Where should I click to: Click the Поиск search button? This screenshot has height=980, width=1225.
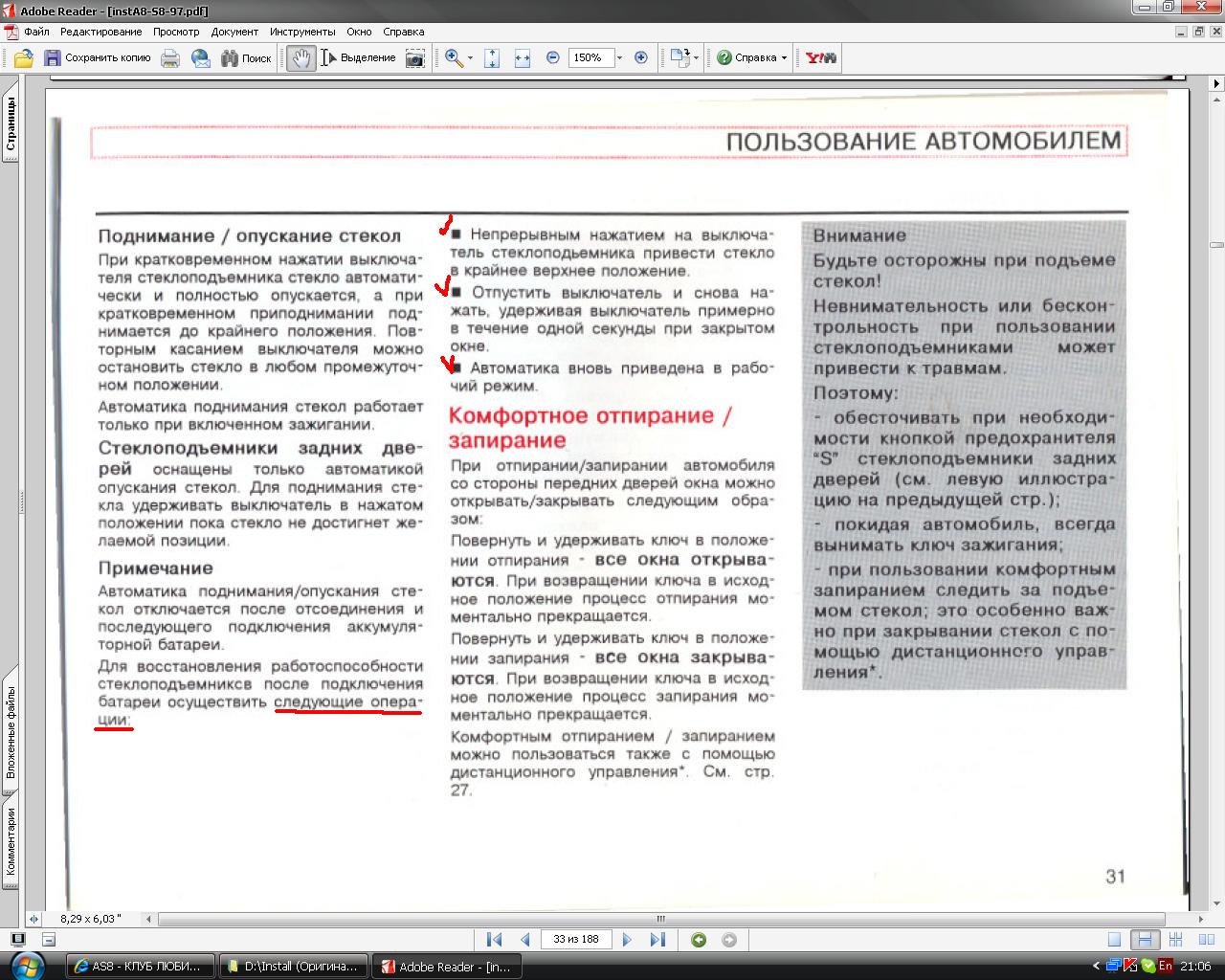(246, 58)
